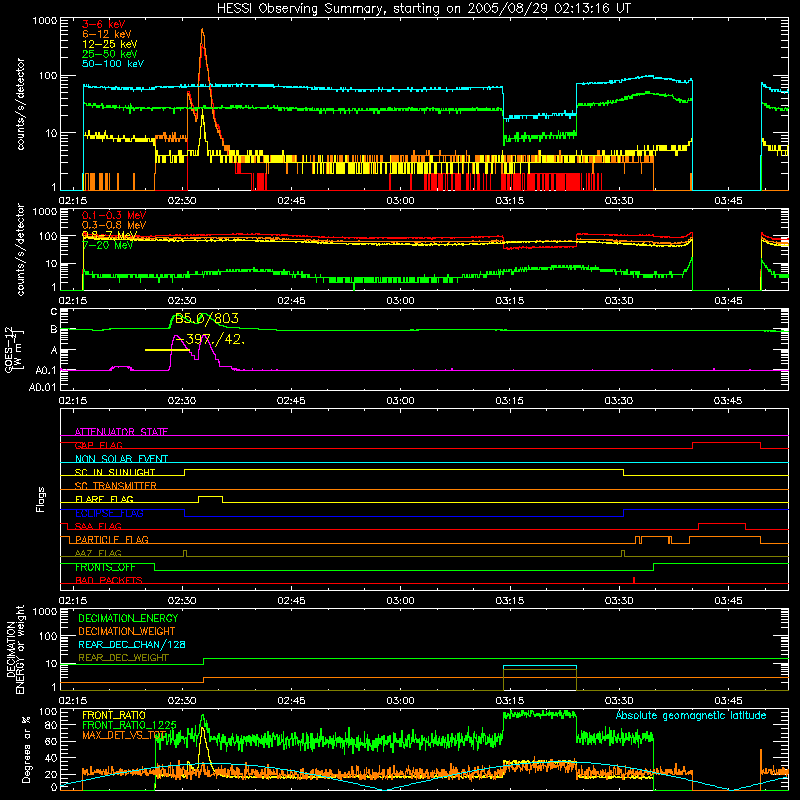800x800 pixels.
Task: Click the "REAR_DEC_CHAN/128" legend label
Action: tap(132, 644)
